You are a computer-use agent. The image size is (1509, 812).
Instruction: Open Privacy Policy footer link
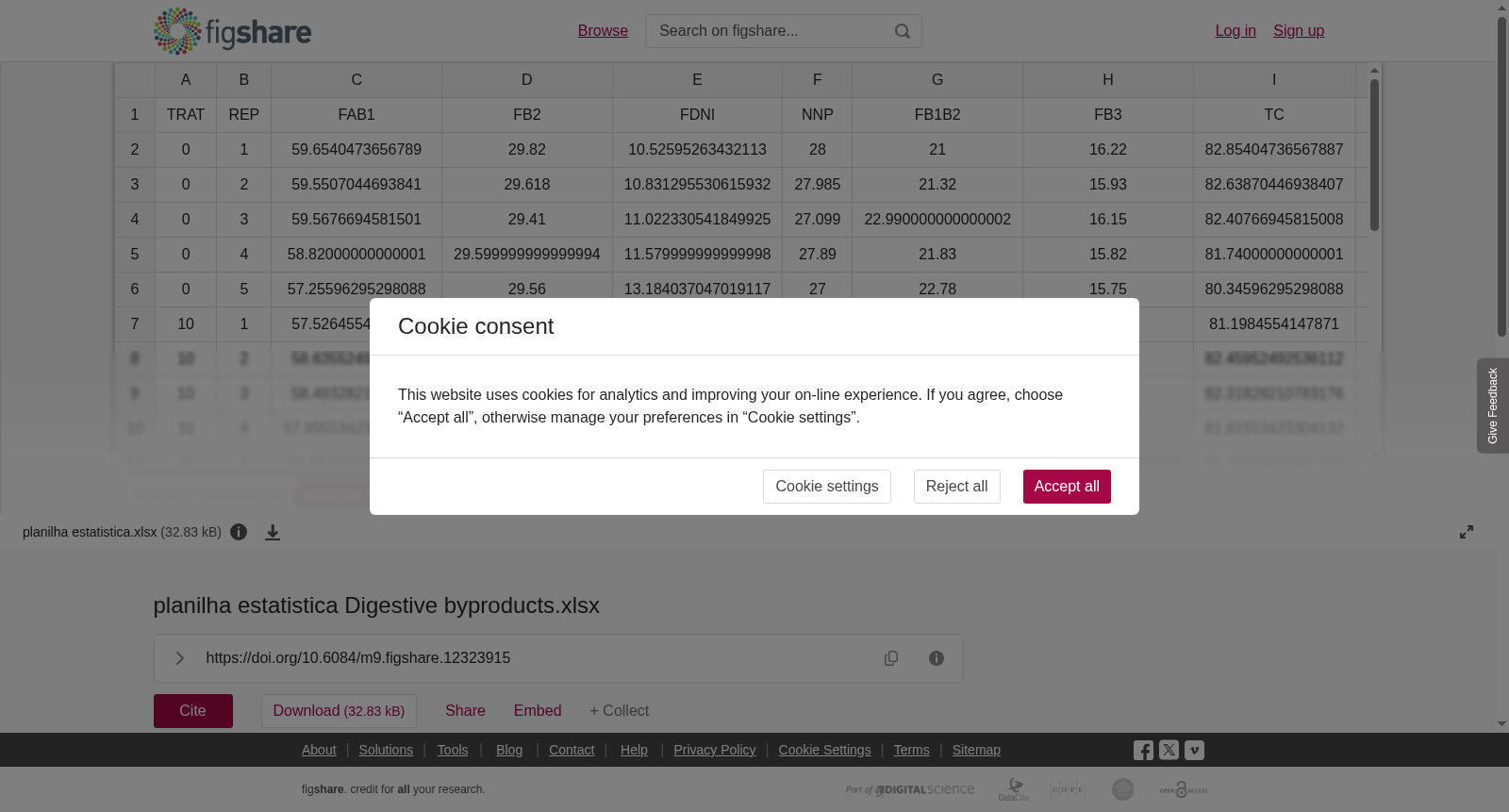[715, 750]
